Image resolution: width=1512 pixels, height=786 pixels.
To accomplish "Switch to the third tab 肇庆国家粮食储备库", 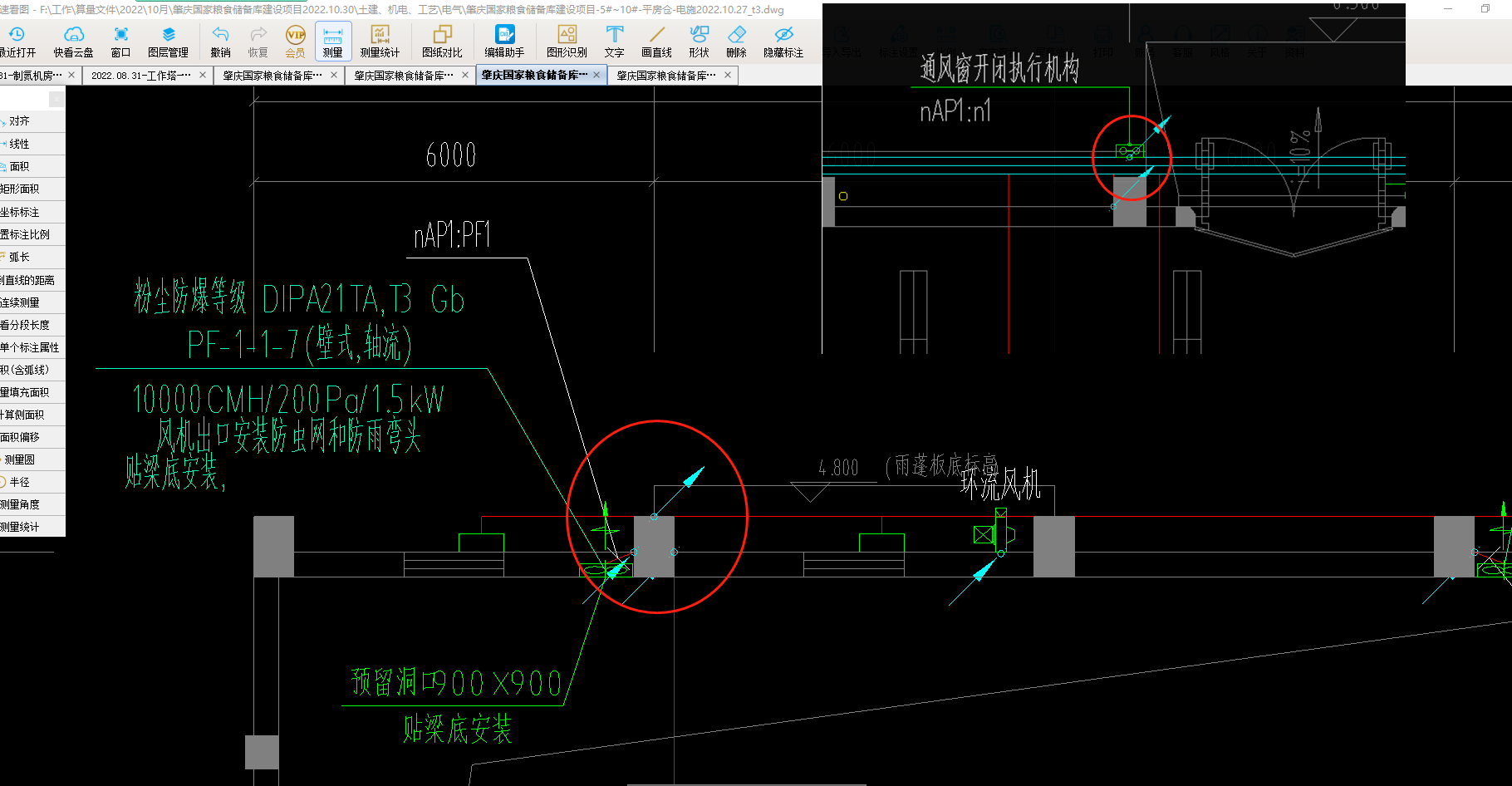I will pos(272,76).
